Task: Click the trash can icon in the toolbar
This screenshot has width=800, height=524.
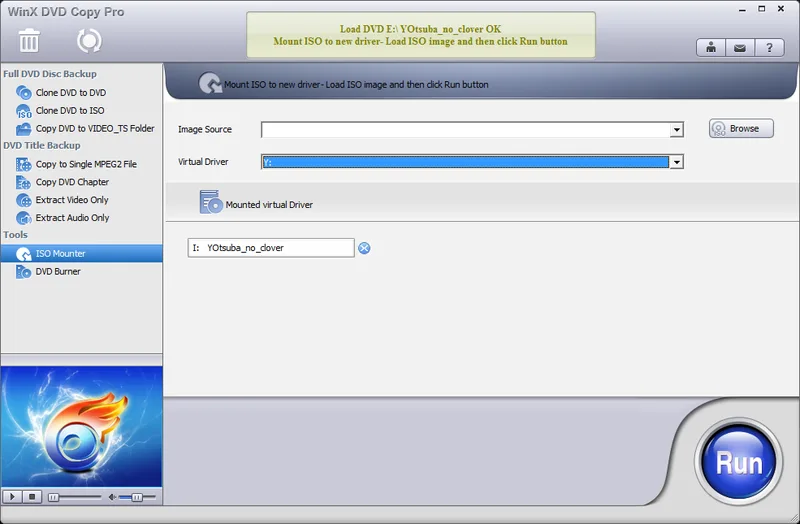Action: 30,40
